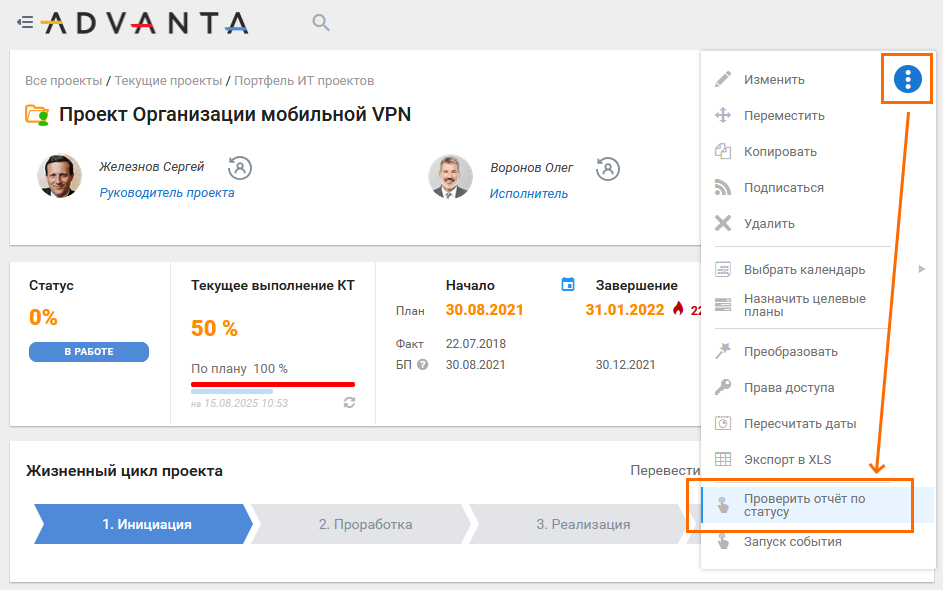Select Изменить from the actions menu
943x590 pixels.
(x=774, y=80)
